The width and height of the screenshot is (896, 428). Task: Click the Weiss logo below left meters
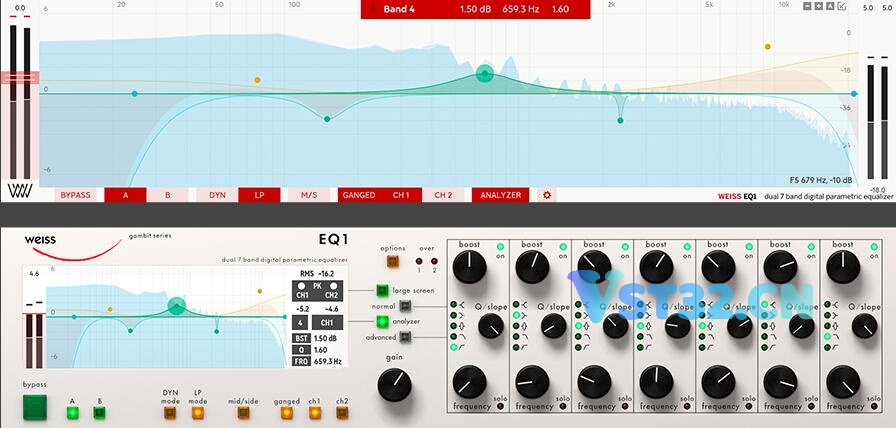[x=19, y=191]
